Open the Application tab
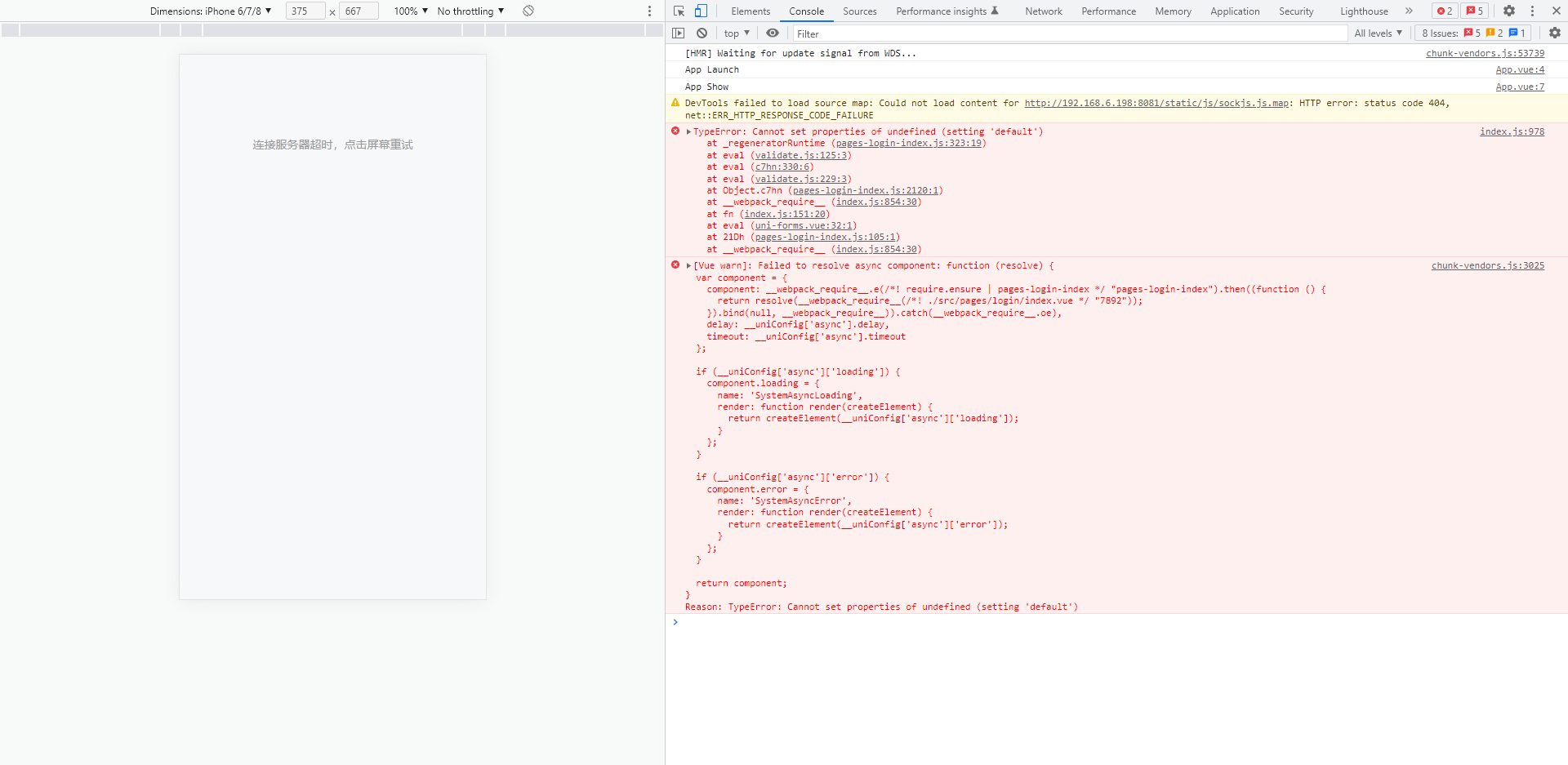This screenshot has height=765, width=1568. pyautogui.click(x=1235, y=11)
